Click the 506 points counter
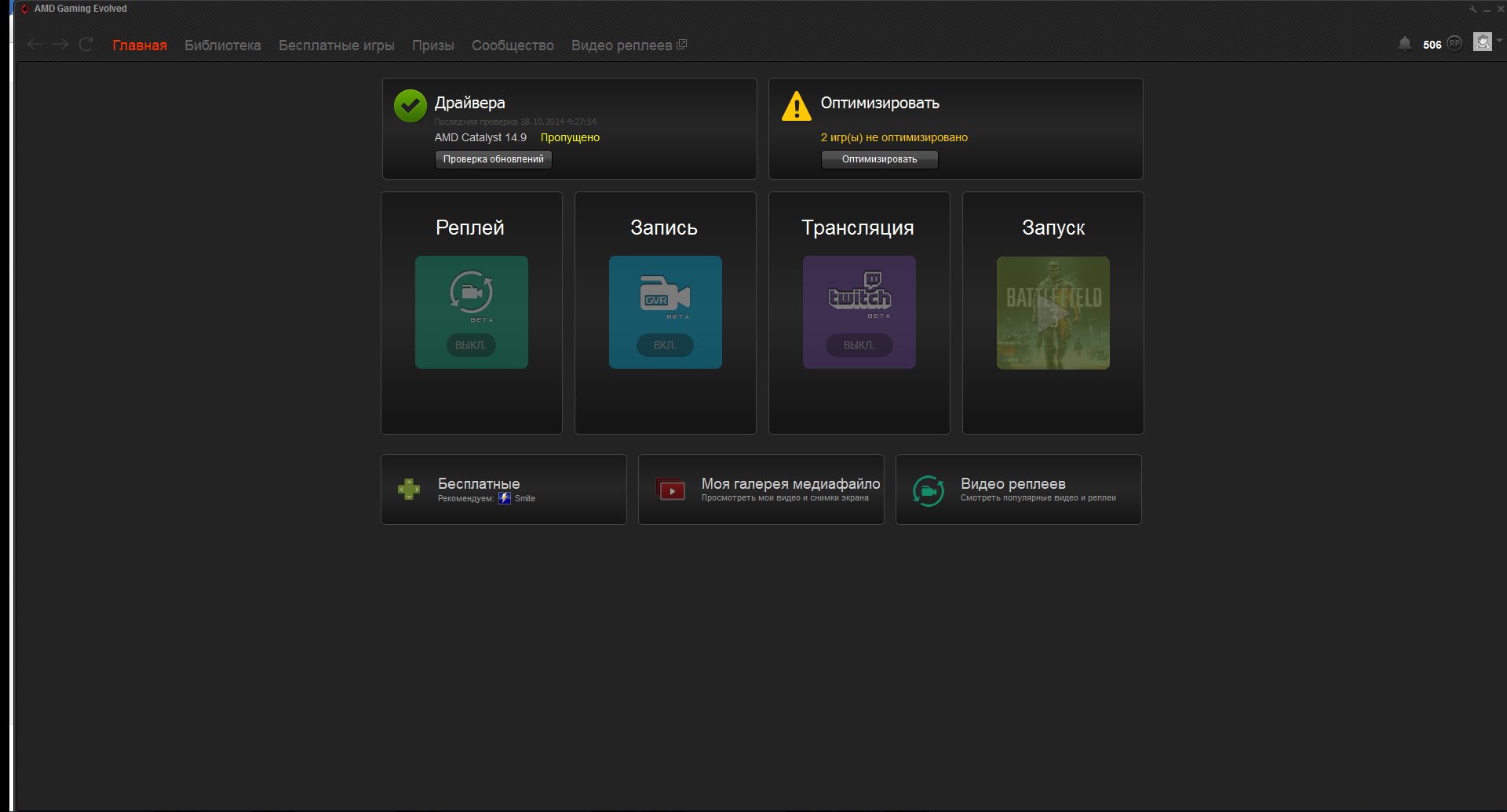 pos(1432,45)
